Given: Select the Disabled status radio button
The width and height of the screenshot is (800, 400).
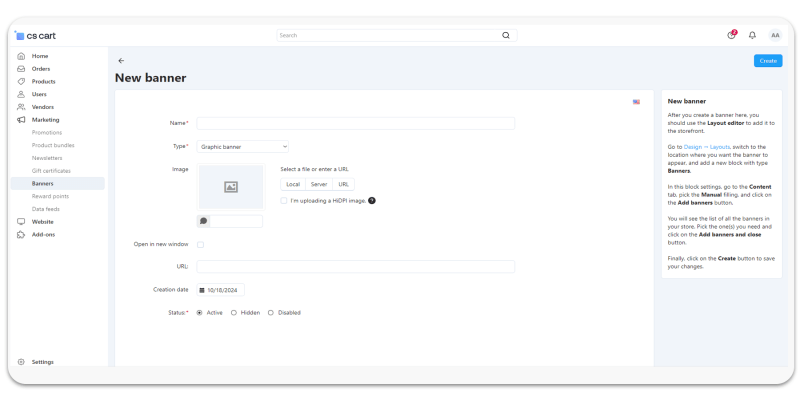Looking at the screenshot, I should coord(270,312).
